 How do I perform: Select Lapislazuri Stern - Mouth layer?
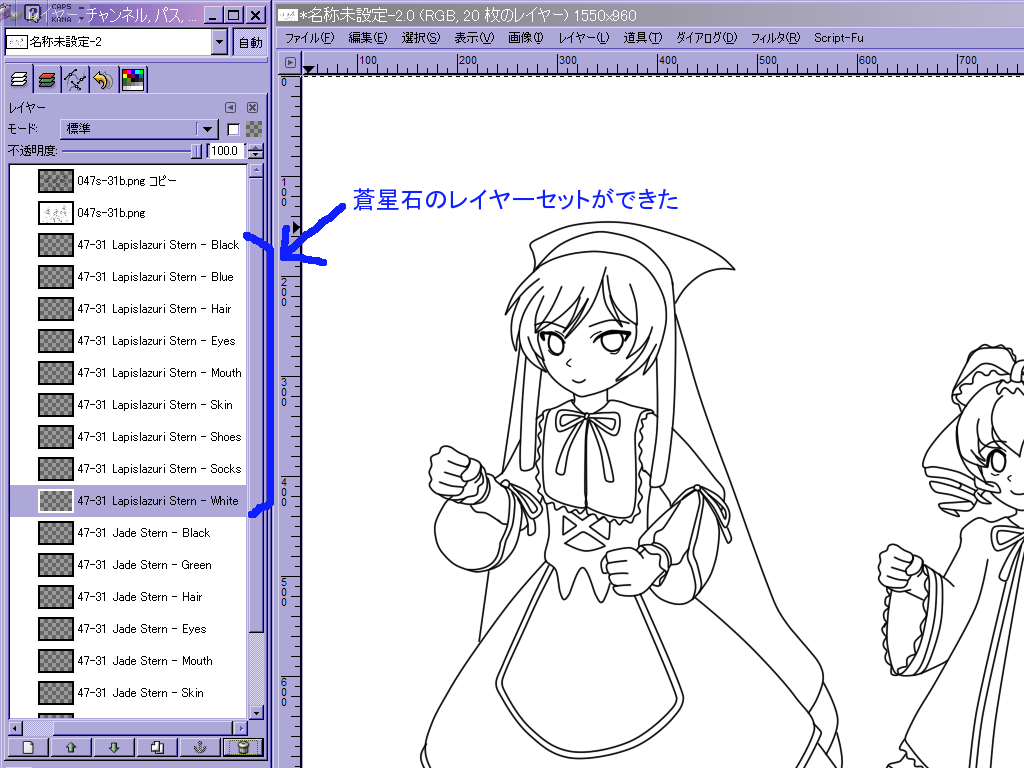click(128, 373)
